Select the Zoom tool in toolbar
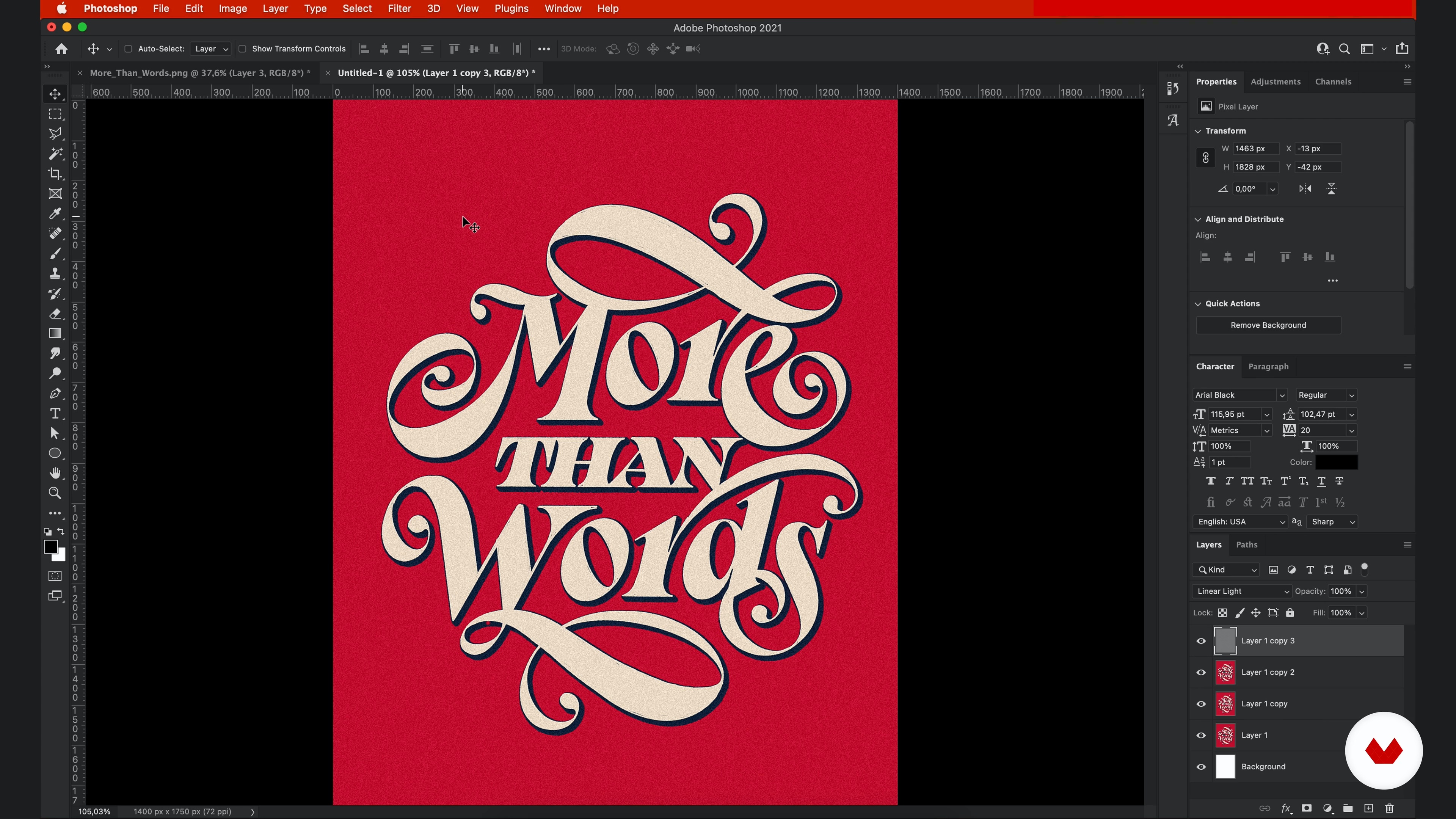 pyautogui.click(x=55, y=493)
